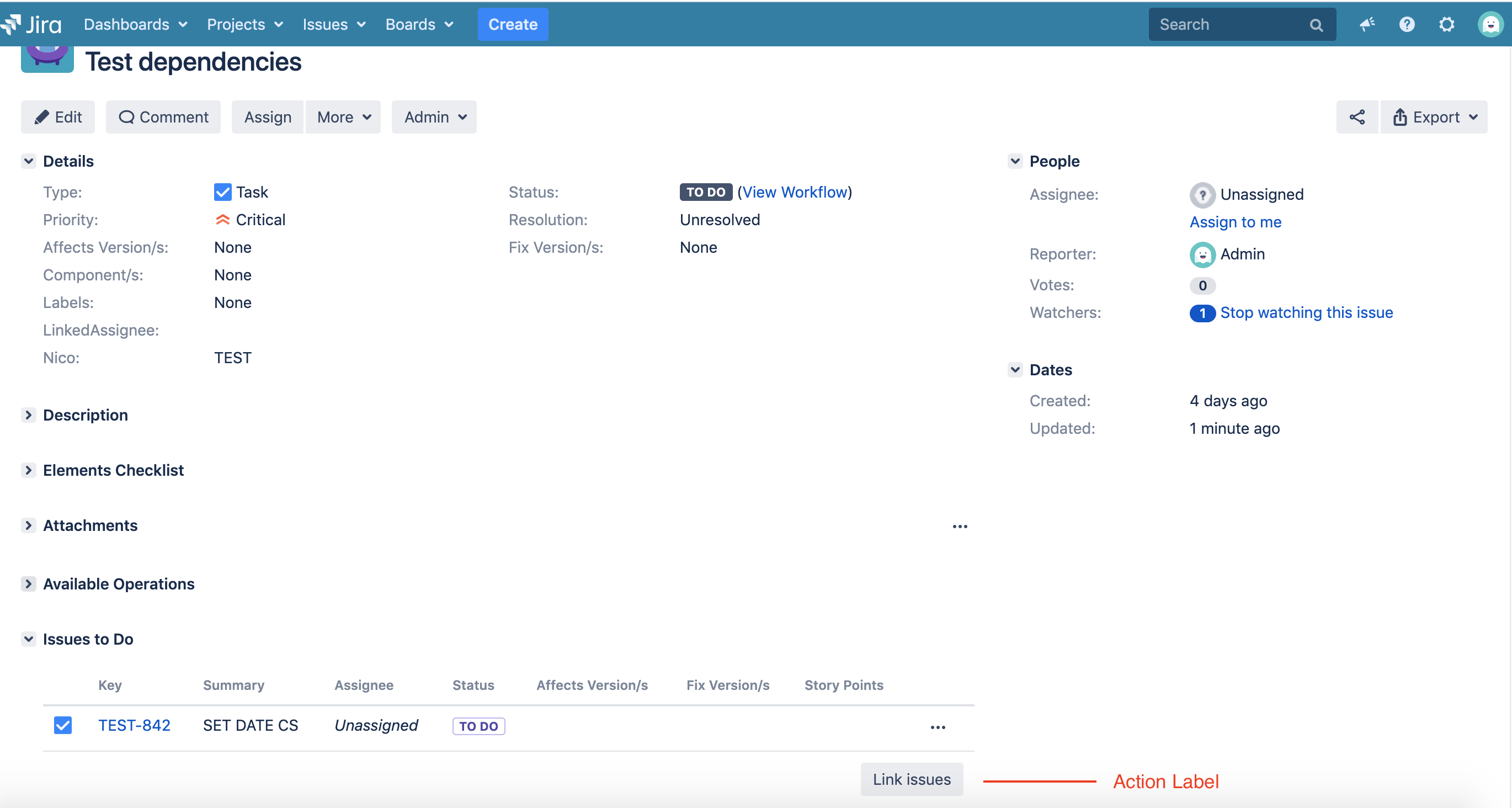Toggle the TEST-842 row checkbox
The width and height of the screenshot is (1512, 808).
tap(62, 725)
